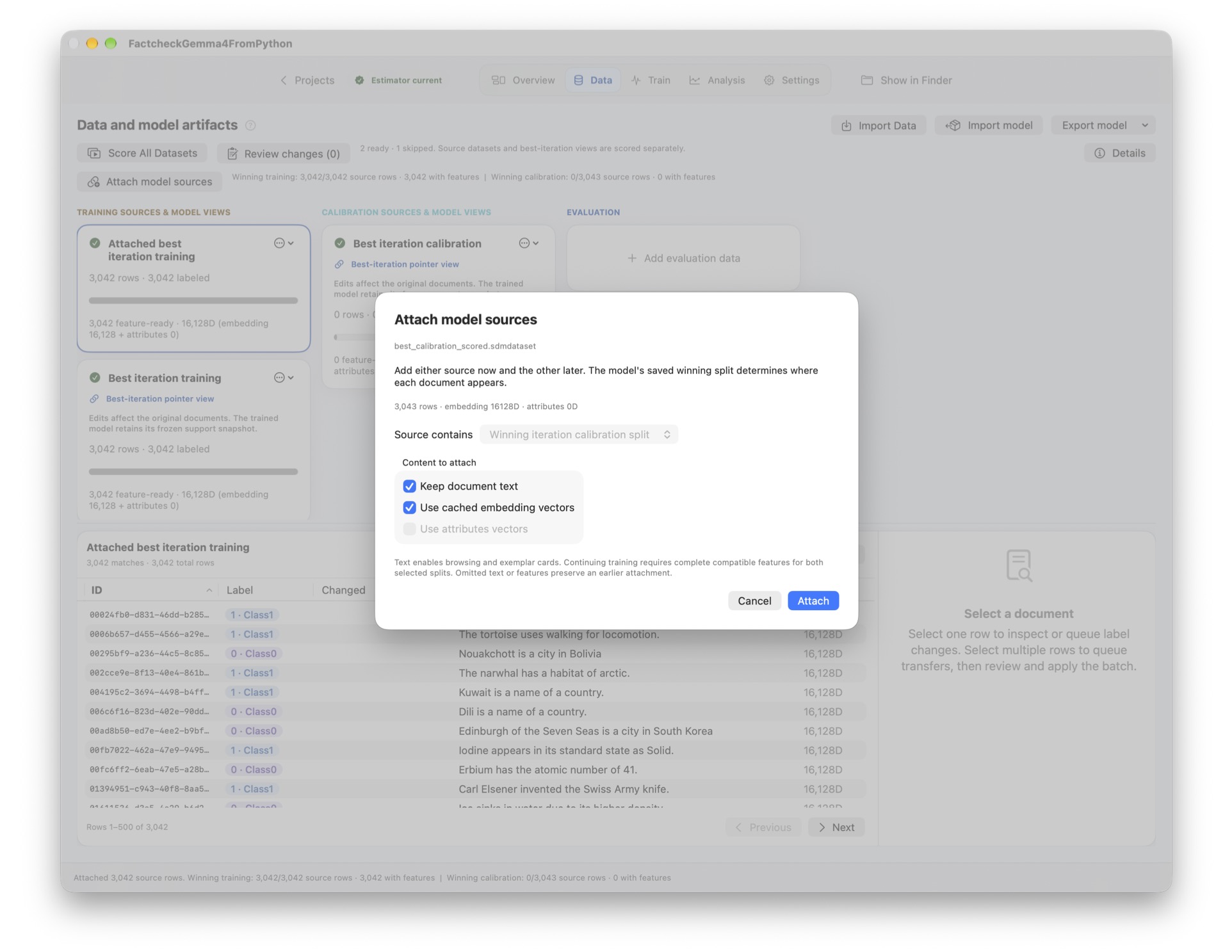Select row 'Erbium has the atomic number of 41.'
The height and width of the screenshot is (952, 1232).
pos(475,770)
